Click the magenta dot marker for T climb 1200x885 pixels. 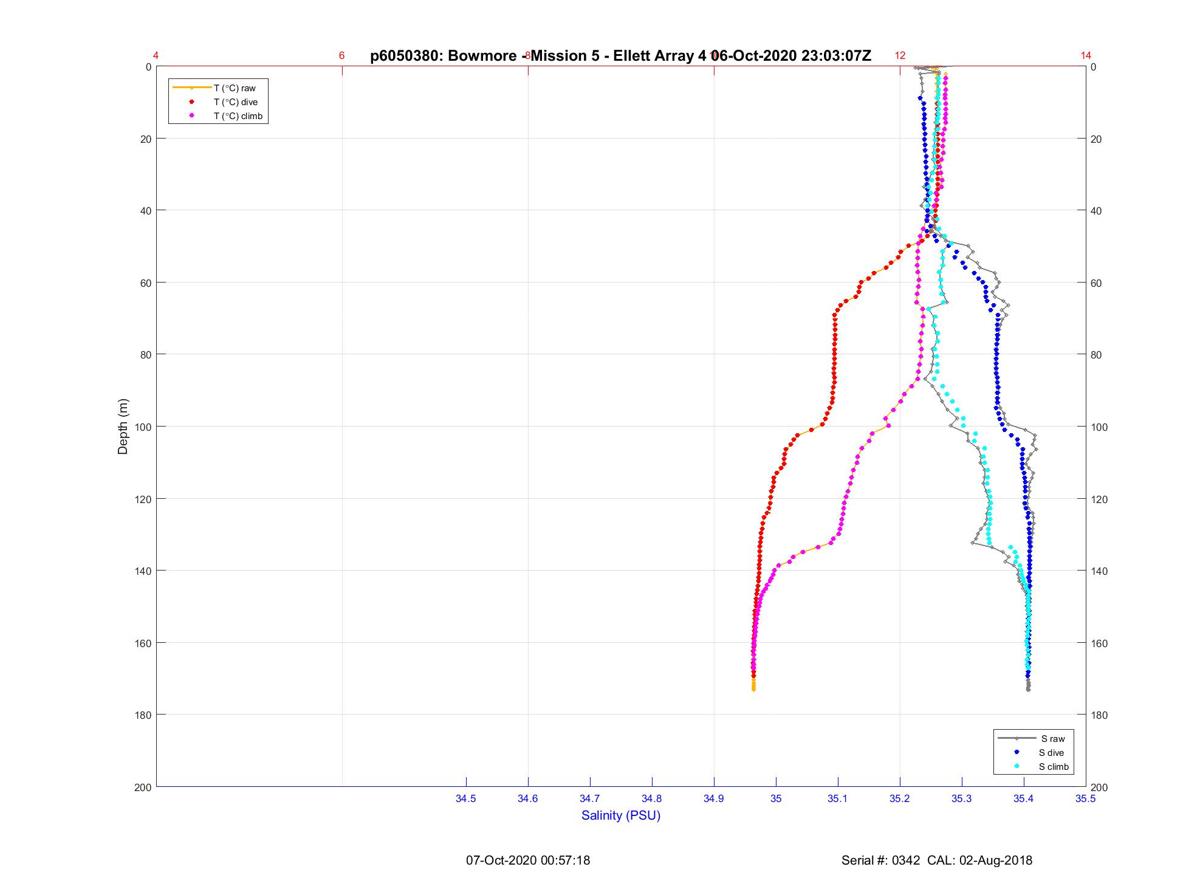[x=191, y=116]
